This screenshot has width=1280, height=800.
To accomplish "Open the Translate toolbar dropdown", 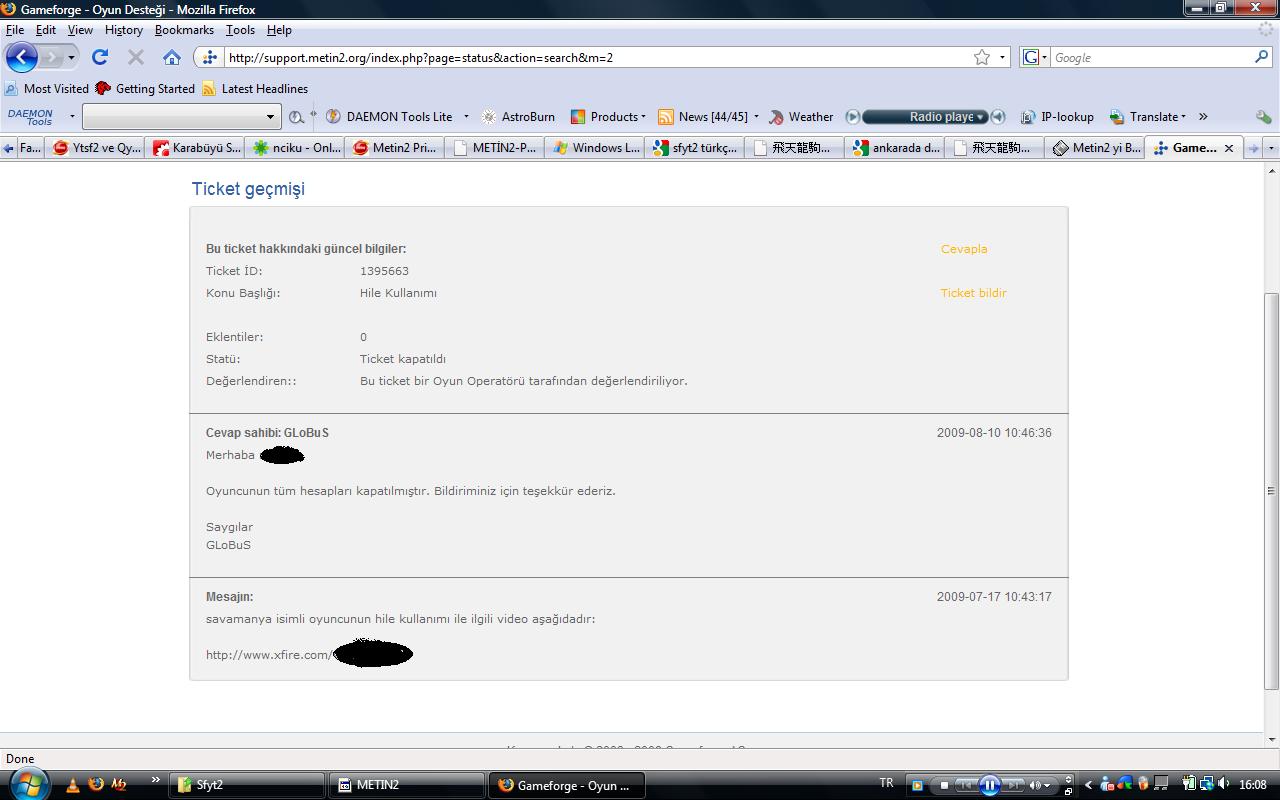I will pyautogui.click(x=1148, y=117).
